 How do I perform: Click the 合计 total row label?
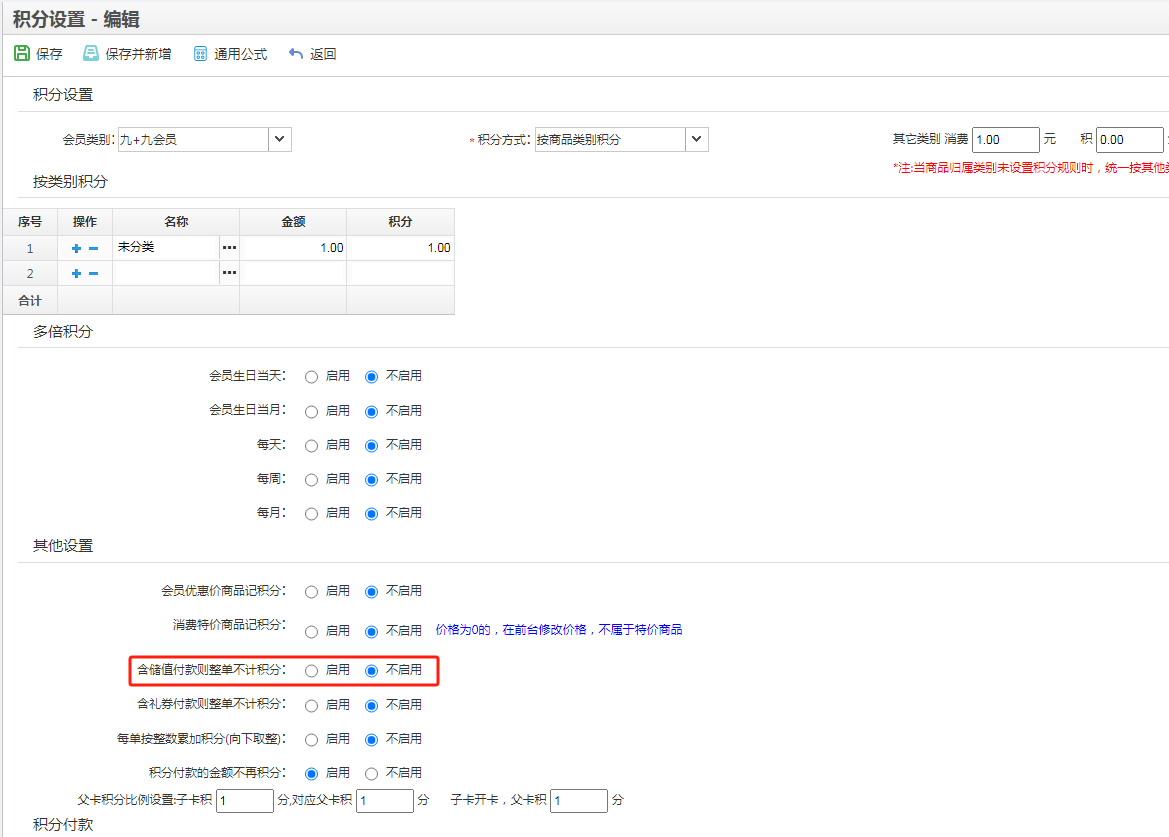pos(30,300)
